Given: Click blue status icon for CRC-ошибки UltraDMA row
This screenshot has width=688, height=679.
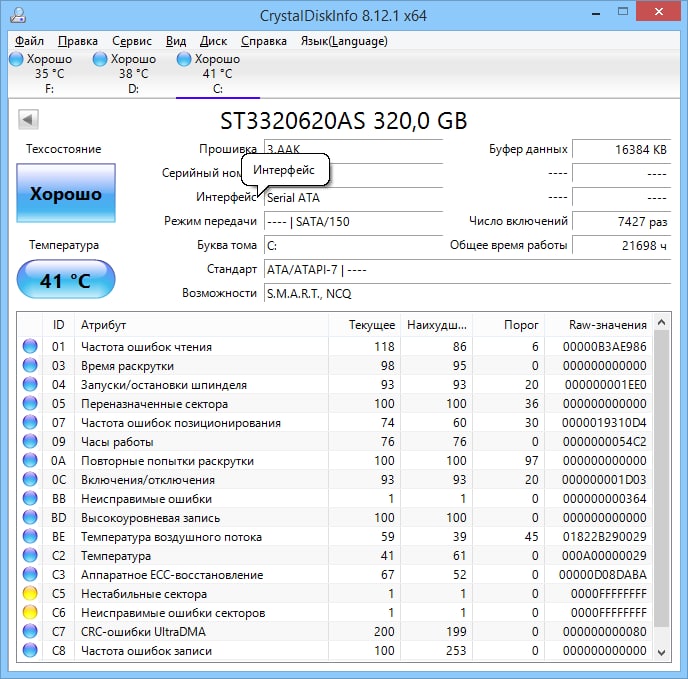Looking at the screenshot, I should [30, 631].
